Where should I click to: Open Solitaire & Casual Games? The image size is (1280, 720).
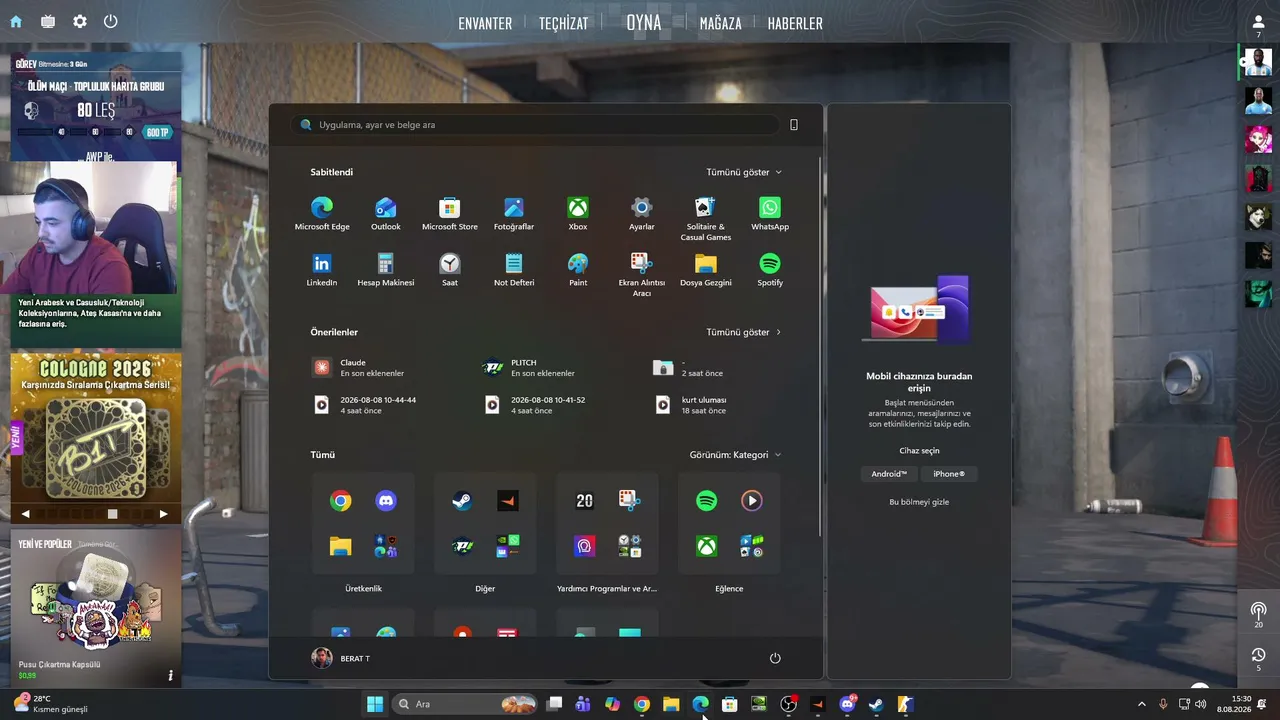click(x=706, y=219)
